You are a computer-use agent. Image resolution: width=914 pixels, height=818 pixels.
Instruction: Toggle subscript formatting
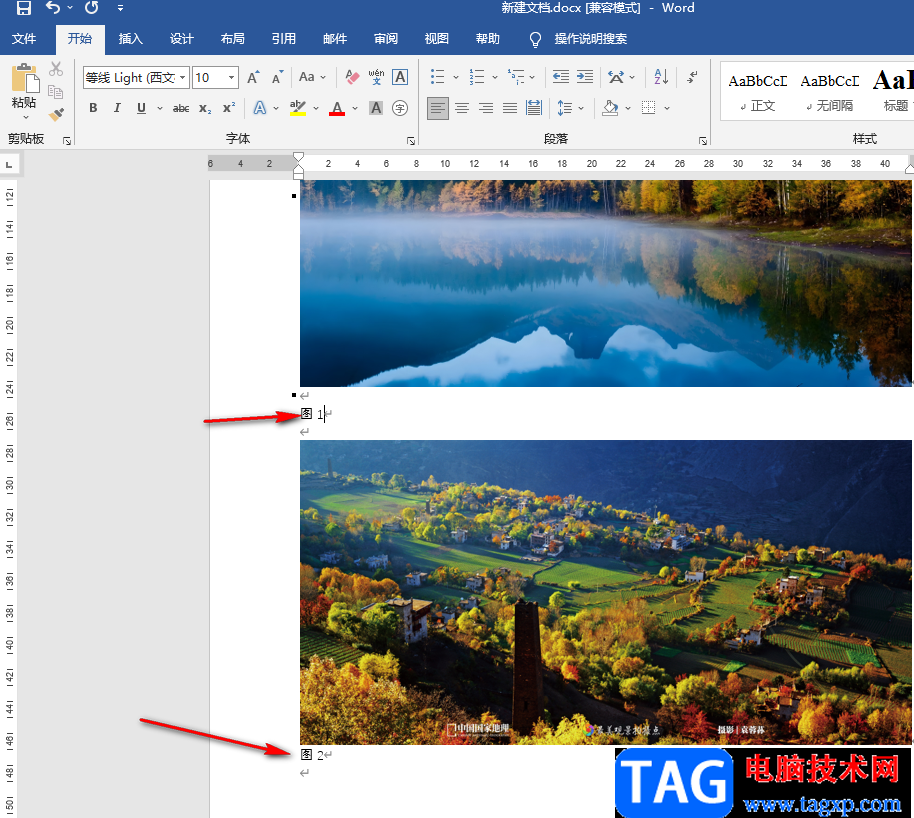(x=205, y=108)
